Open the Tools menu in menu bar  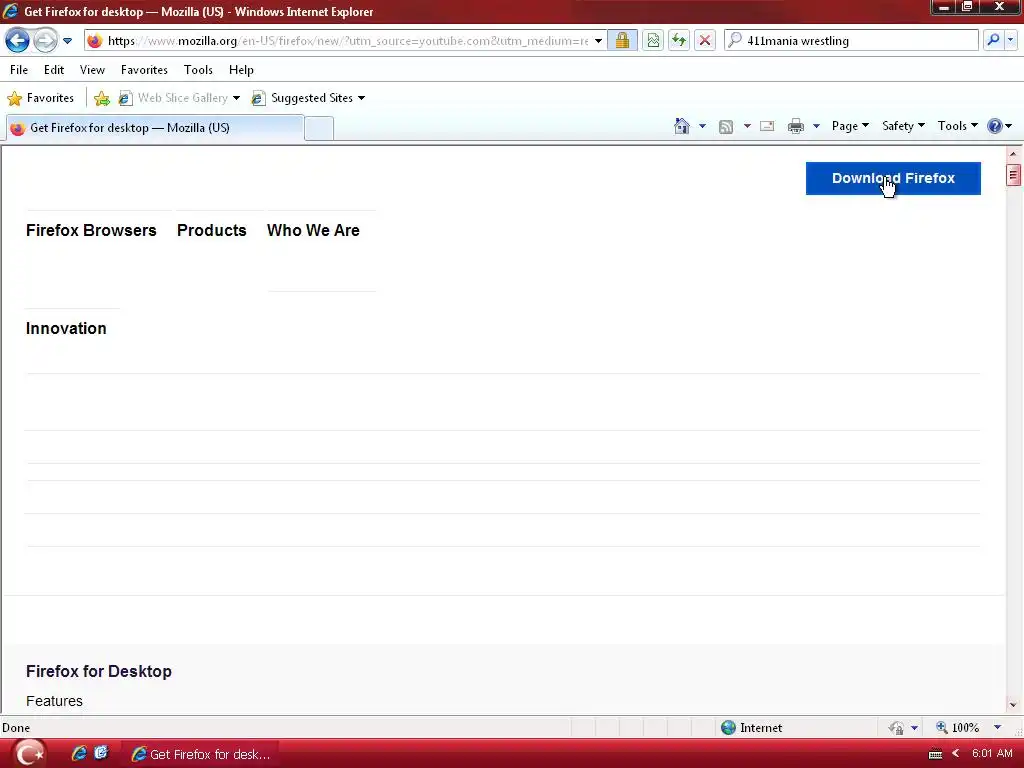198,70
